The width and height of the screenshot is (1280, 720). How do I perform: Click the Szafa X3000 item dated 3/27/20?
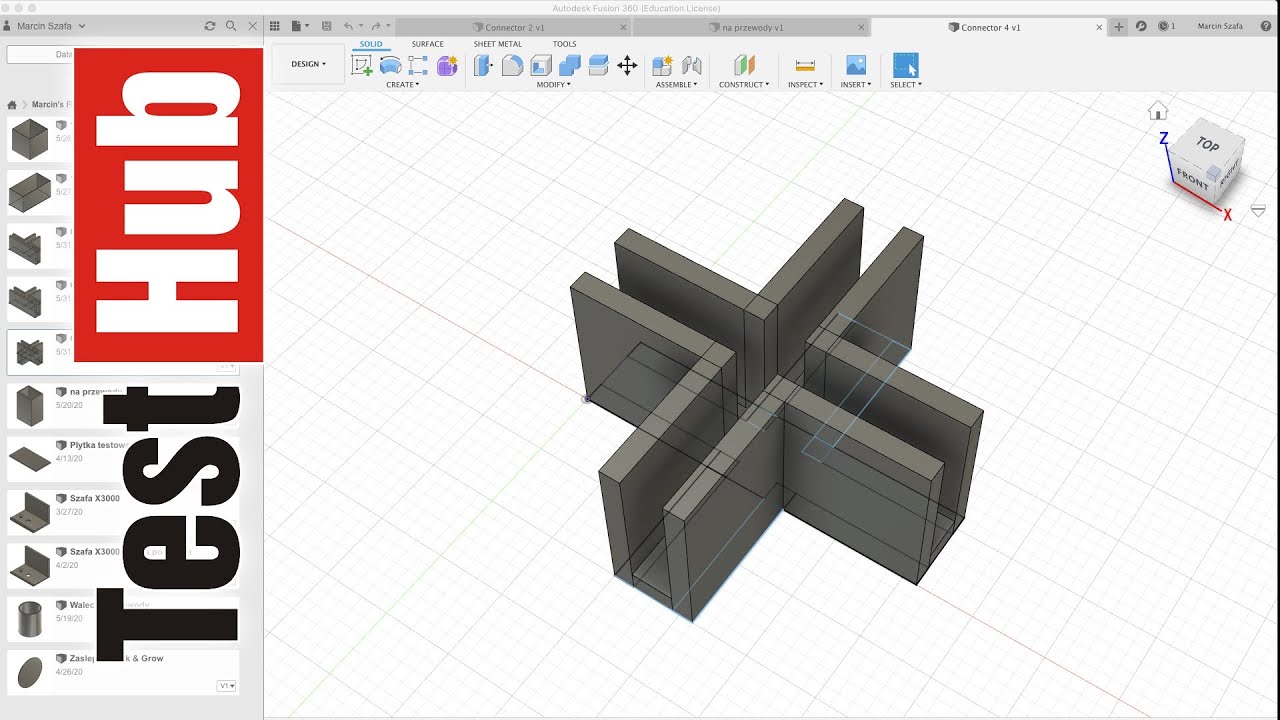122,512
